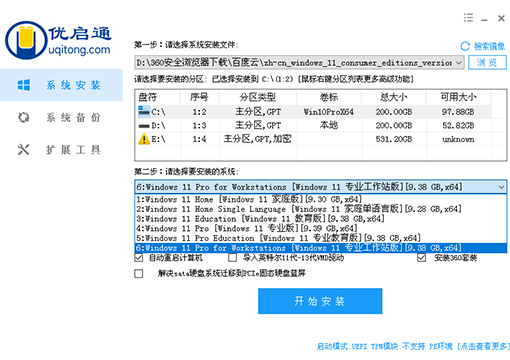This screenshot has height=360, width=510.
Task: Enable 导入英特尔11代-13代VMD驱动 checkbox
Action: (x=232, y=257)
